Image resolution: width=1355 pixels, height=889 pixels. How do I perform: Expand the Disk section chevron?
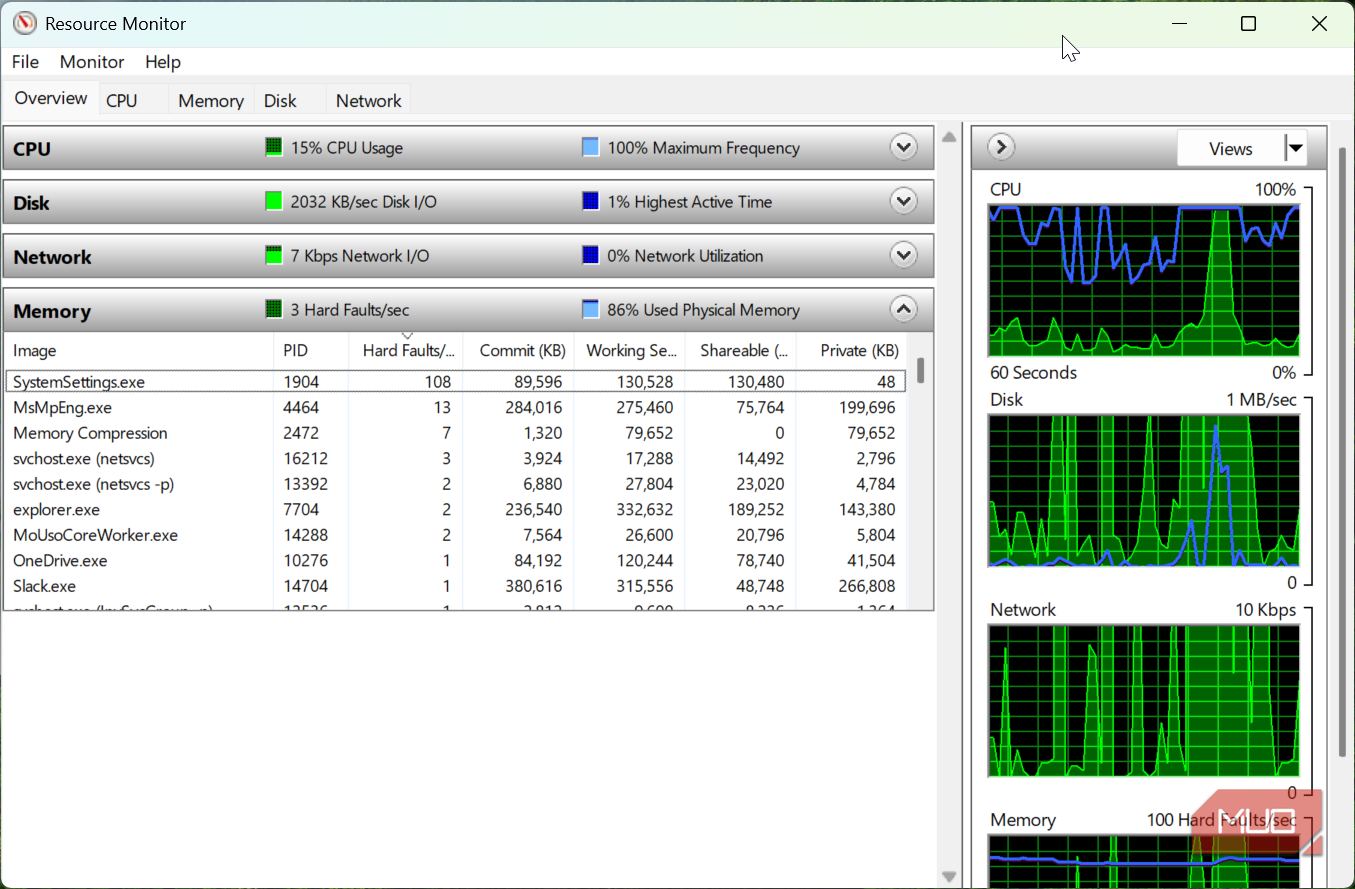click(904, 202)
